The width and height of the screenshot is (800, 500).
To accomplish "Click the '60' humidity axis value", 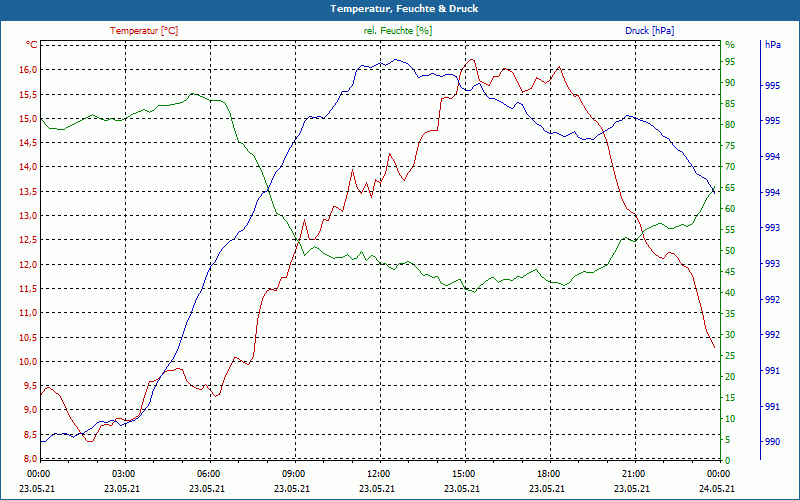I will click(730, 209).
